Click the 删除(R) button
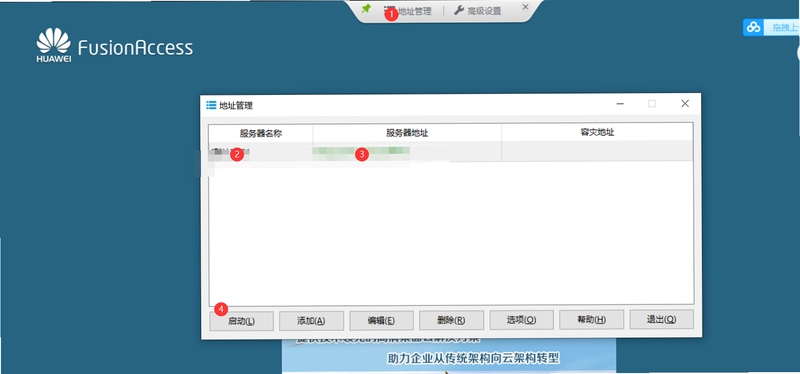Viewport: 800px width, 374px height. click(x=451, y=320)
